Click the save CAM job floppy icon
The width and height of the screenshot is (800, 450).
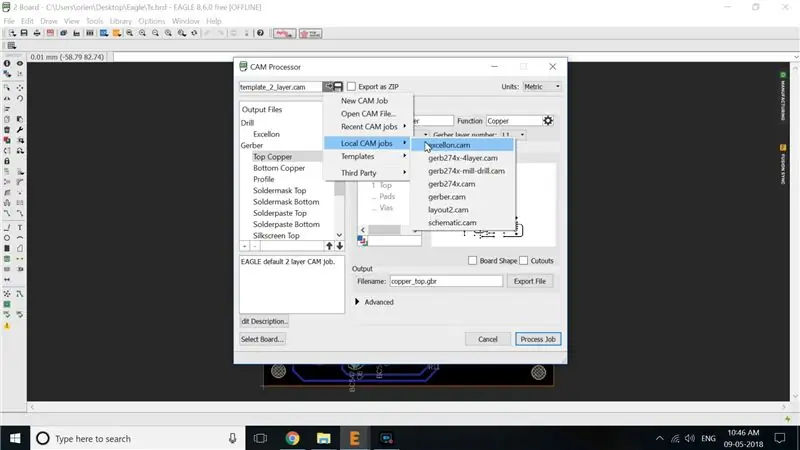pos(338,87)
